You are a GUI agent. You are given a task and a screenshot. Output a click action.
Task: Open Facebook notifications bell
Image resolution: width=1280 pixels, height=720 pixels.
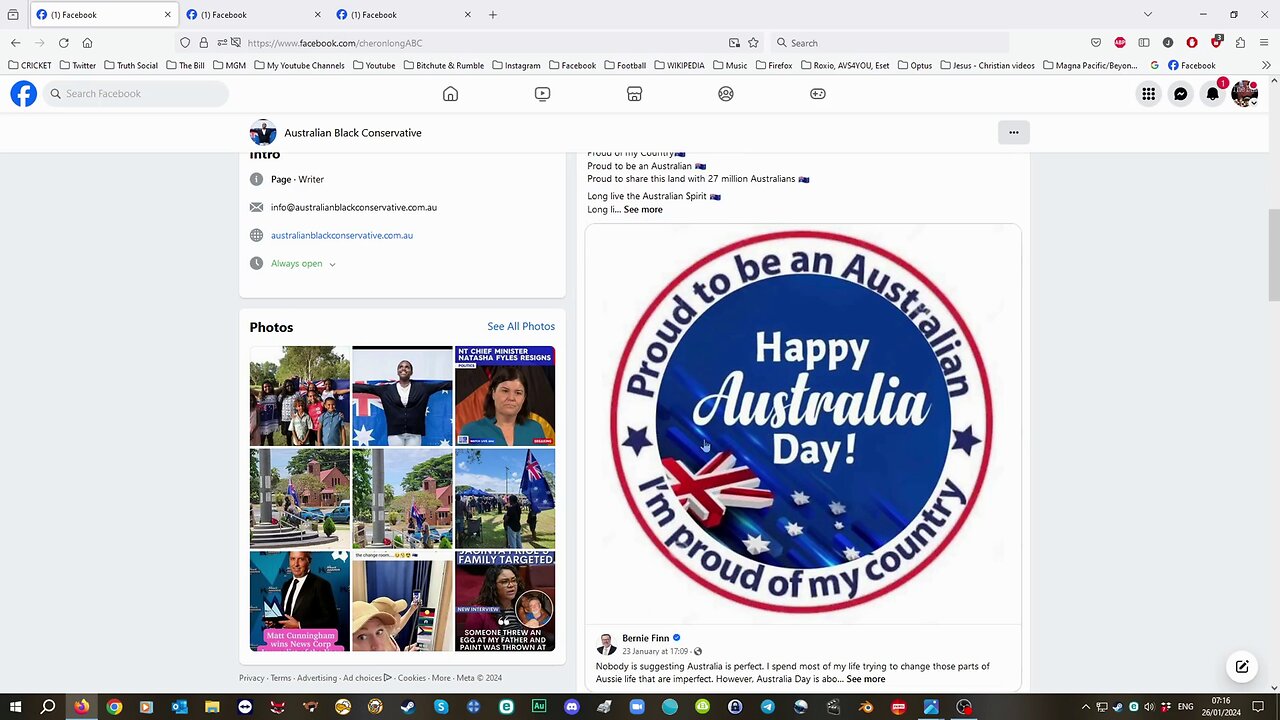pos(1213,94)
